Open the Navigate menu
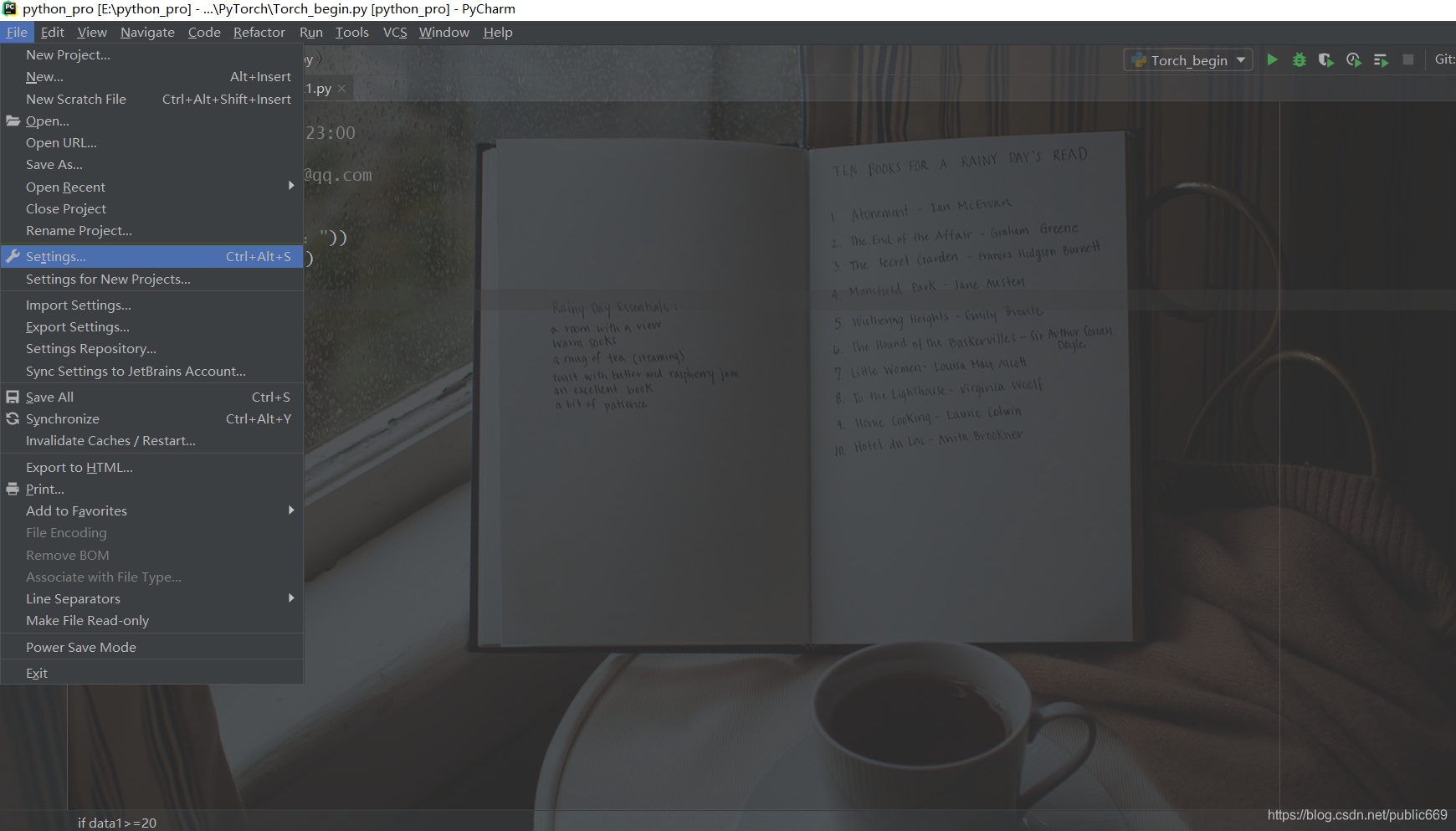The image size is (1456, 831). coord(147,33)
